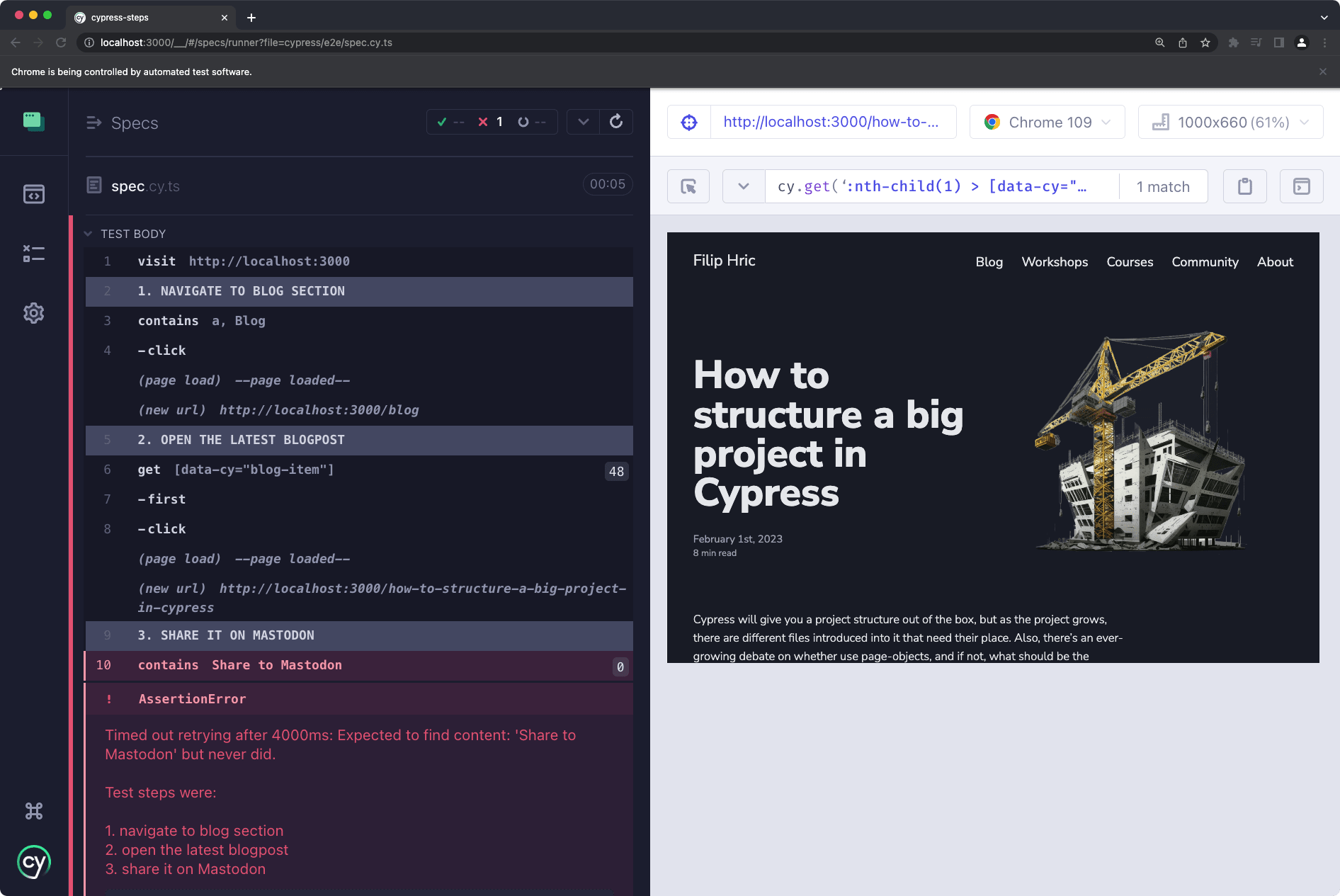Screen dimensions: 1340x896
Task: Open the Blog link in the preview
Action: tap(989, 261)
